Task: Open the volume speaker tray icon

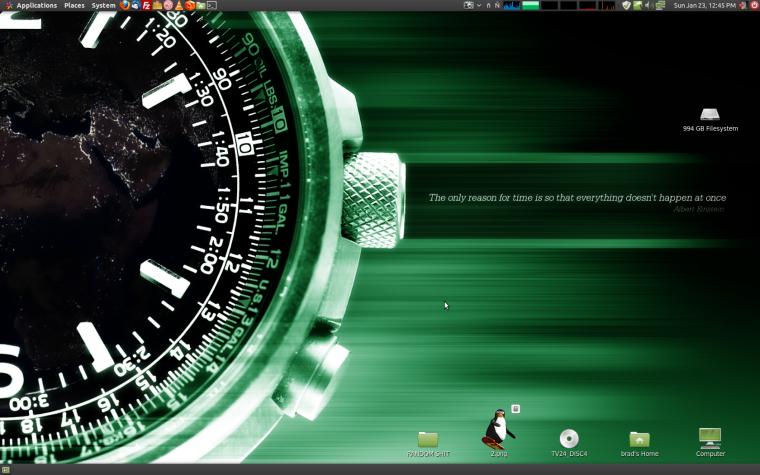Action: [x=647, y=5]
